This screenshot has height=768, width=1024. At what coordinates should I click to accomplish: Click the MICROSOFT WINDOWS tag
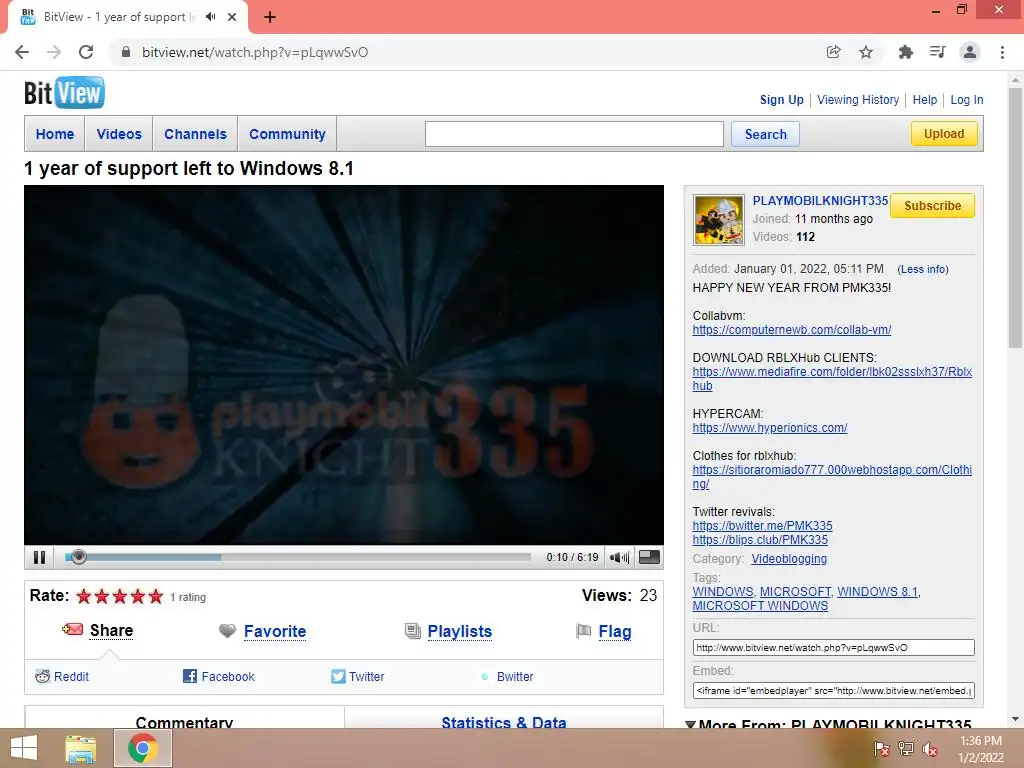[x=760, y=605]
